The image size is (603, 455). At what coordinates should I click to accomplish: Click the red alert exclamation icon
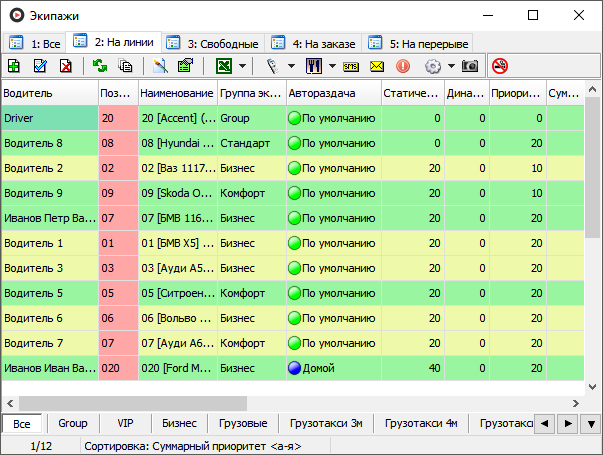(x=403, y=67)
